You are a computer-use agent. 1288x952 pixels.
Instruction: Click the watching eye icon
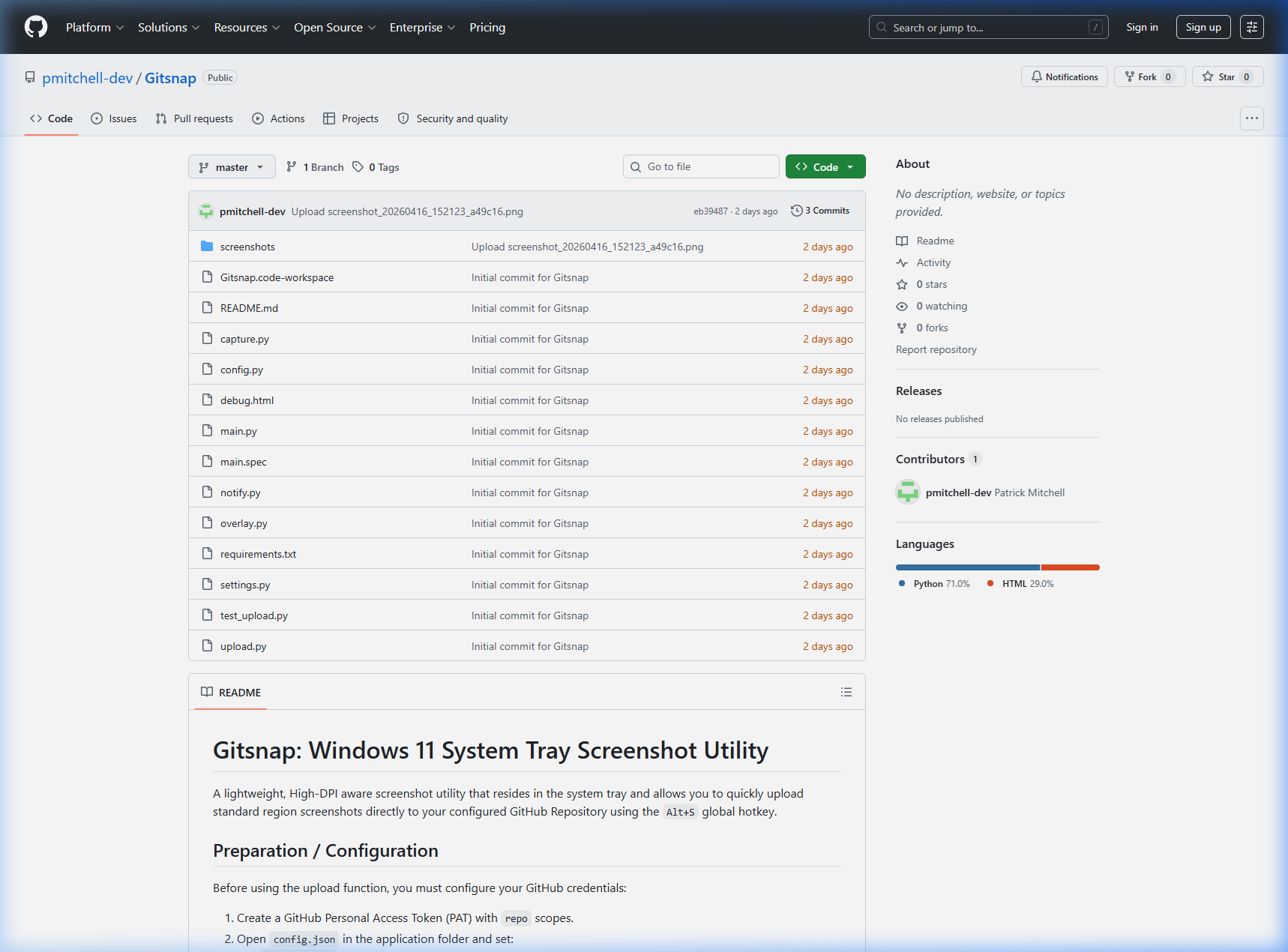coord(902,306)
